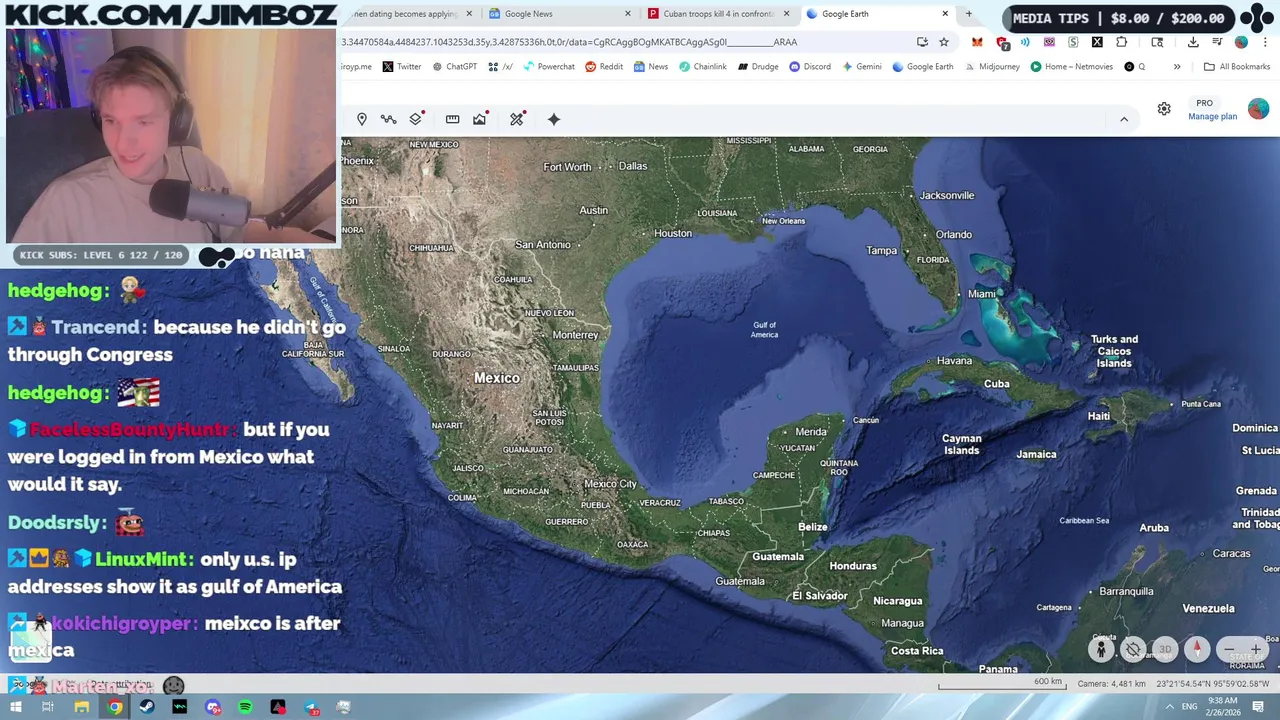Expand the hidden bookmarks overflow chevron
This screenshot has height=720, width=1280.
tap(1177, 67)
